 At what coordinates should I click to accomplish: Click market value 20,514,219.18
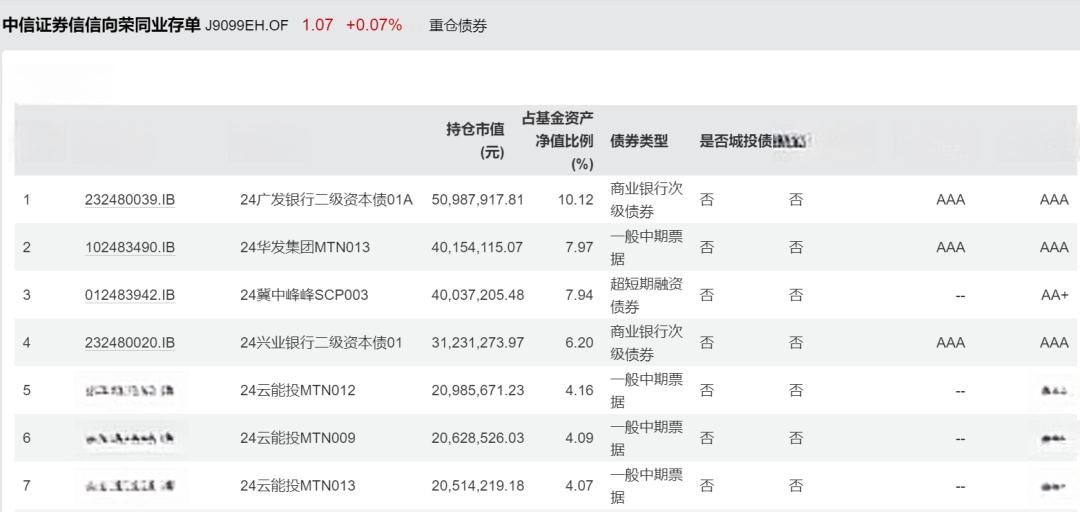(x=478, y=486)
